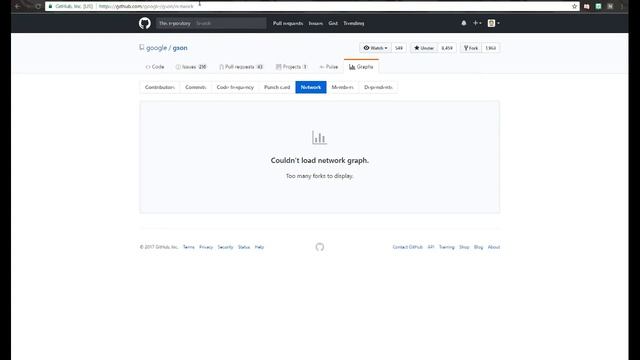Open Trending in top navigation

click(353, 23)
